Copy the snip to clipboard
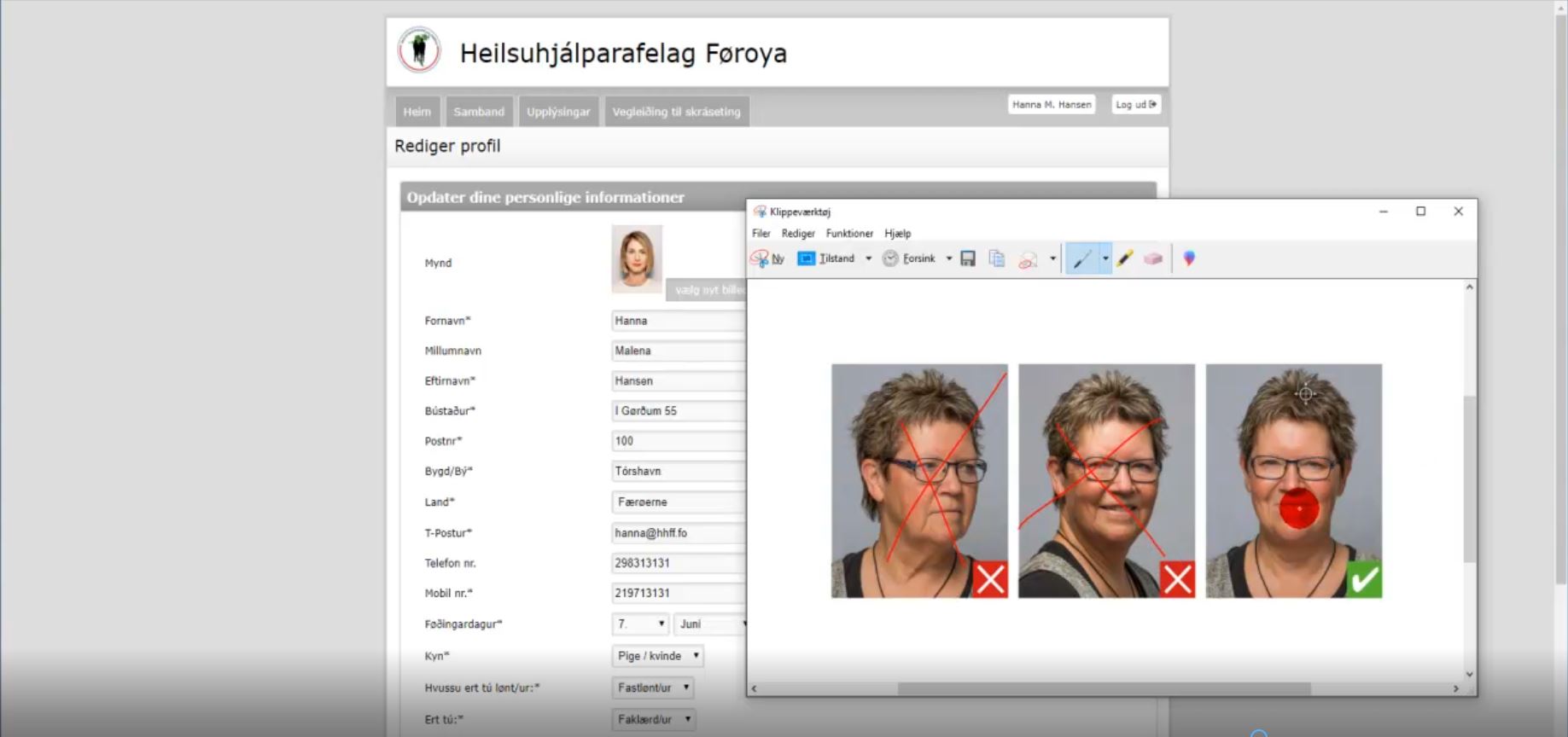This screenshot has height=737, width=1568. click(x=996, y=258)
